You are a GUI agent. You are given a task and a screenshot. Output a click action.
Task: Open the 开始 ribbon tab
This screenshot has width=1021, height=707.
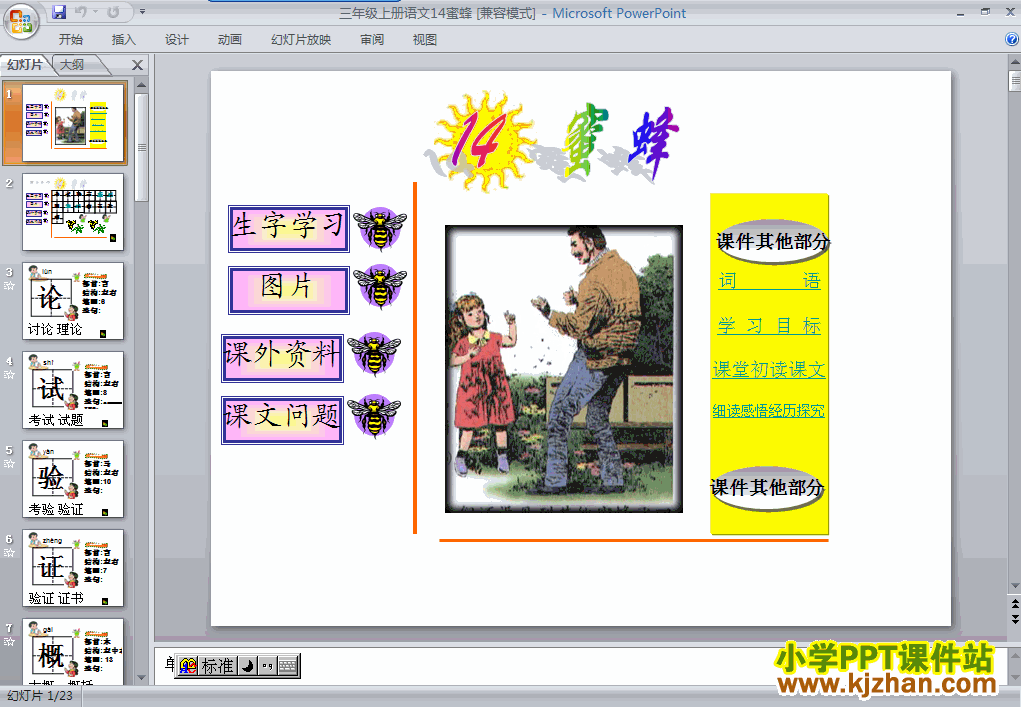[x=70, y=40]
